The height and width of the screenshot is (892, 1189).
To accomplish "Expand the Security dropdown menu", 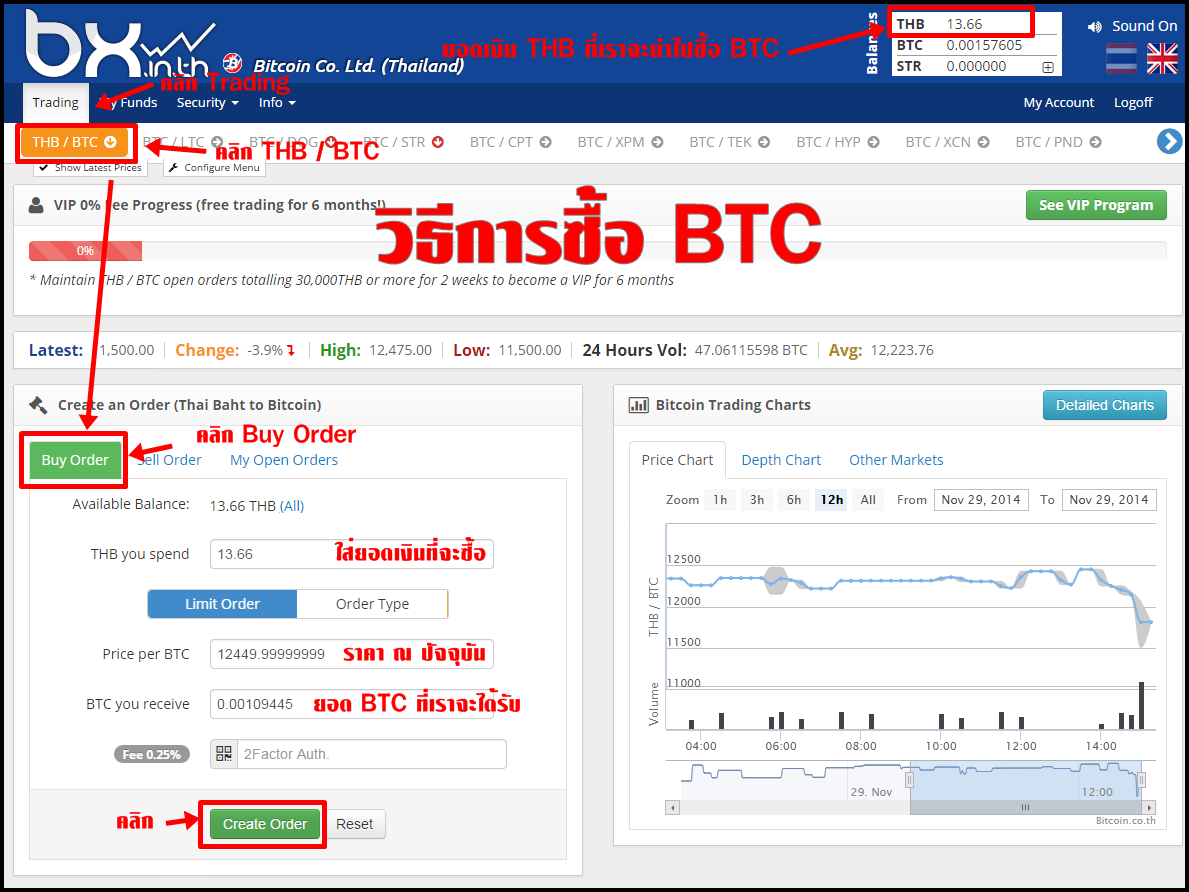I will click(x=207, y=102).
